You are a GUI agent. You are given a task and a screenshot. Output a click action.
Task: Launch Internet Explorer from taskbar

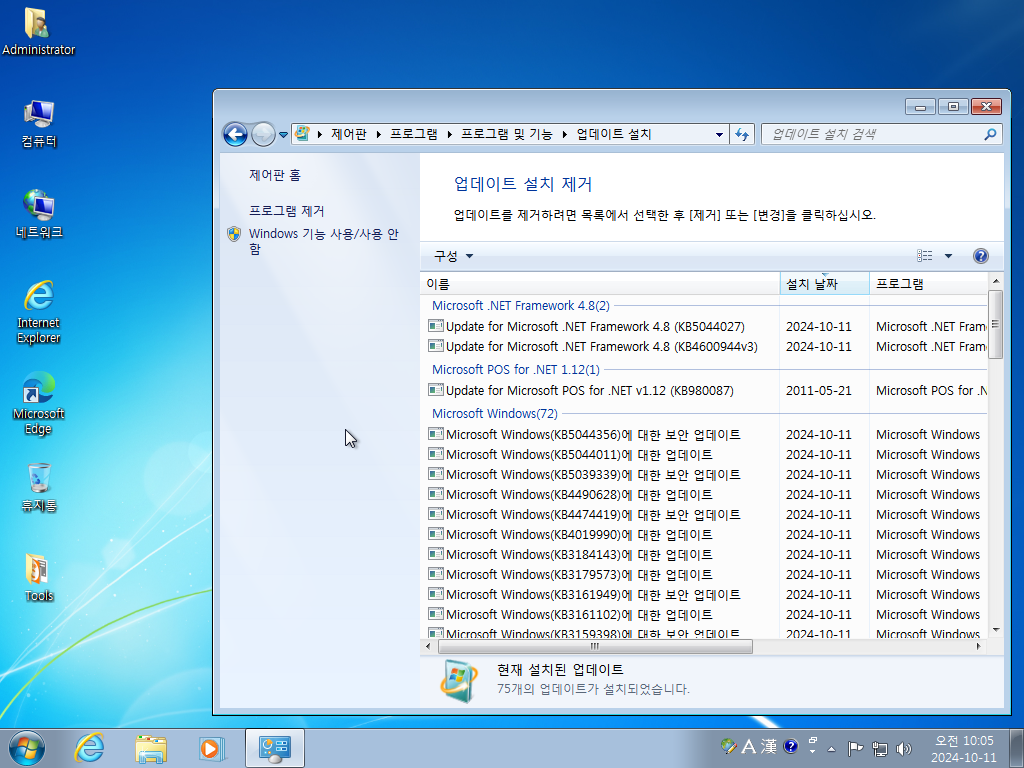89,748
